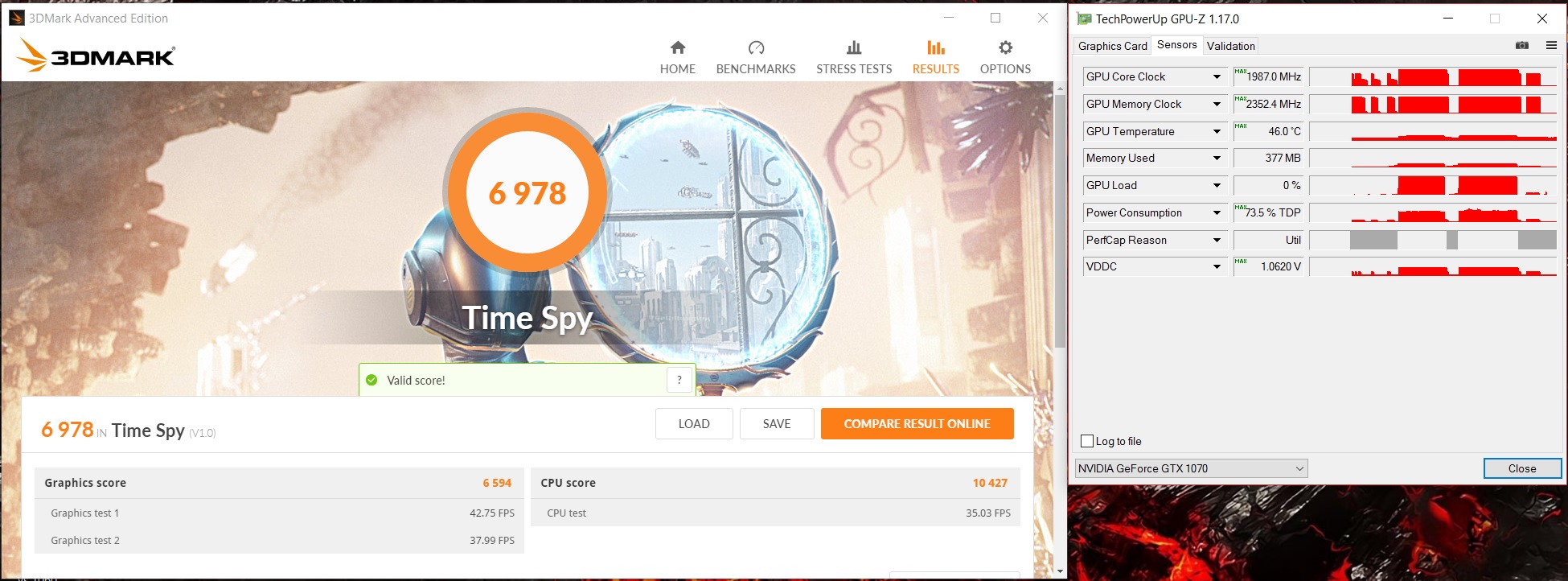Click the 3DMark logo

96,56
